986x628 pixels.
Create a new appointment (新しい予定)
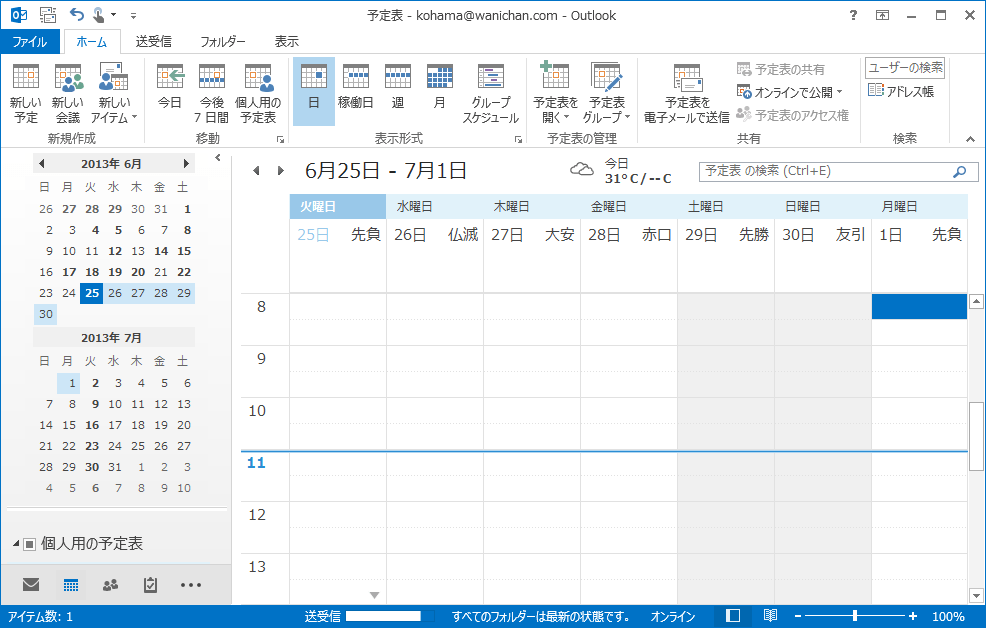coord(26,93)
